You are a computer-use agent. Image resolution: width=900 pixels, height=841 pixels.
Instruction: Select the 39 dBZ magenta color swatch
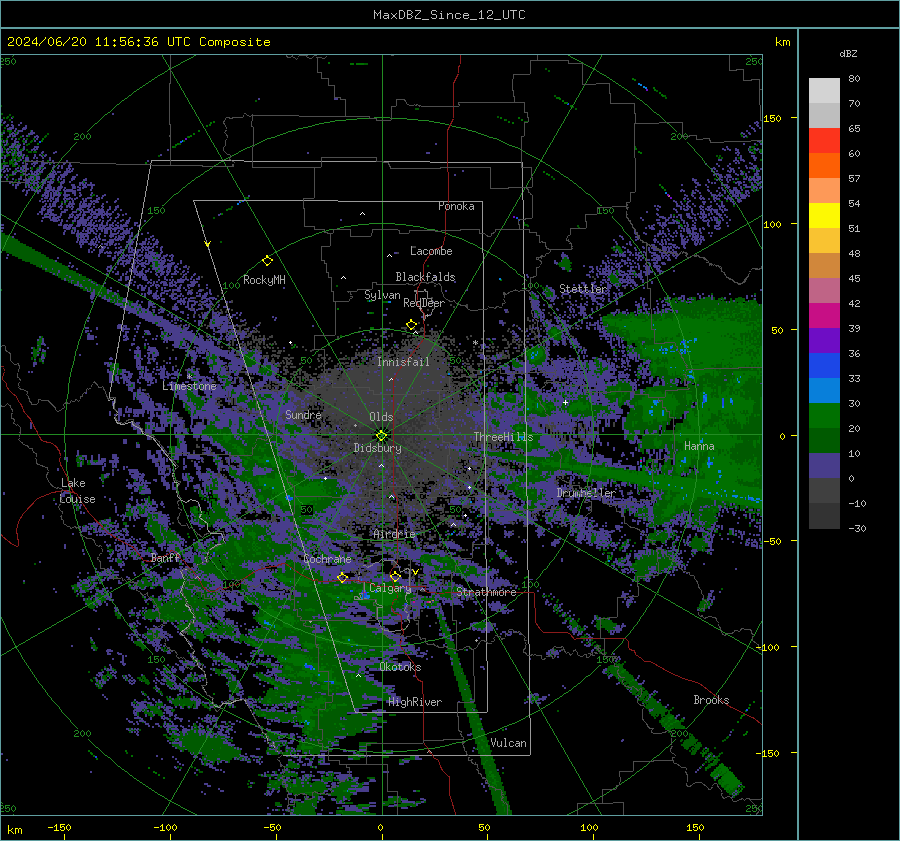pyautogui.click(x=824, y=316)
